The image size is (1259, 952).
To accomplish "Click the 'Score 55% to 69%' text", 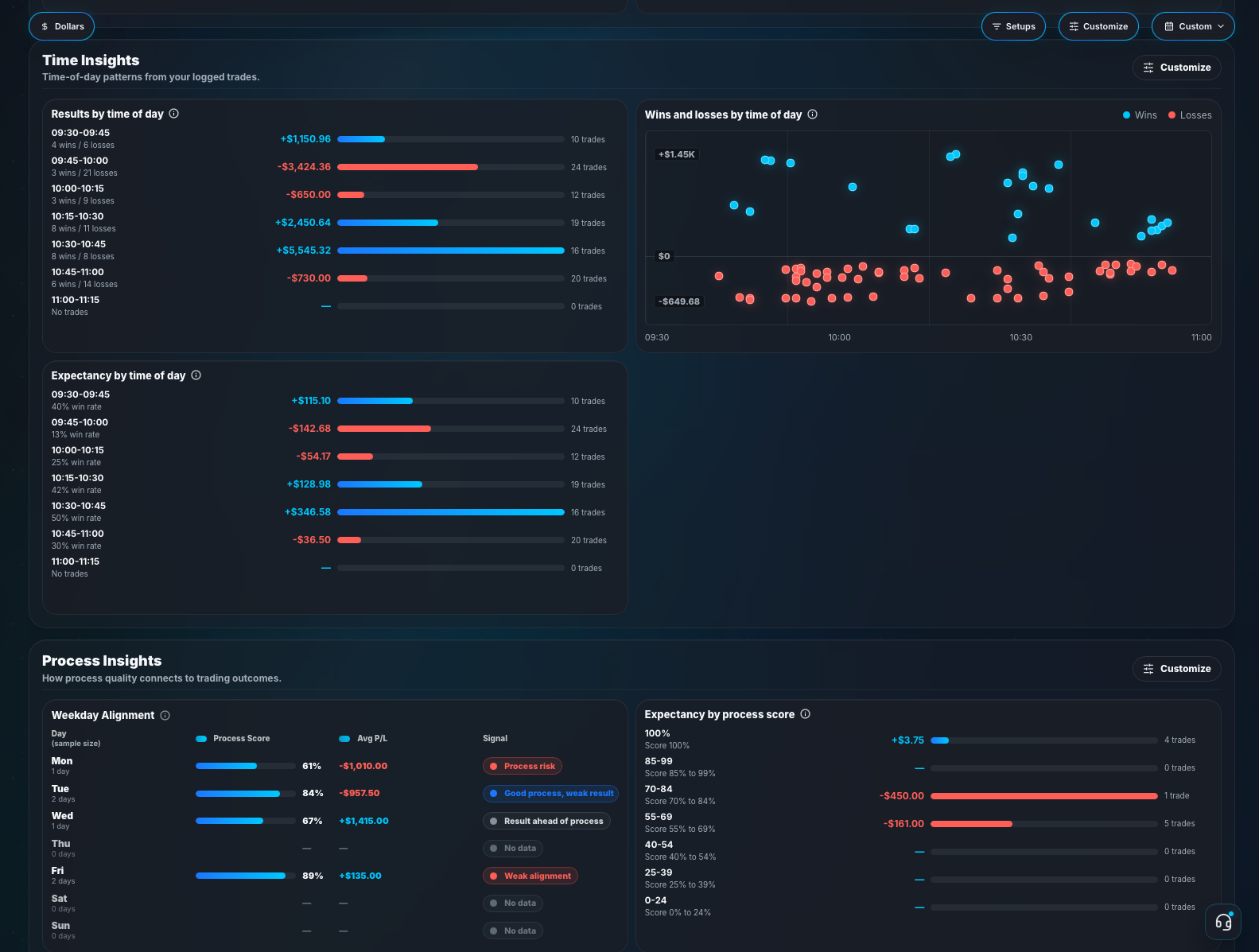I will [x=680, y=829].
